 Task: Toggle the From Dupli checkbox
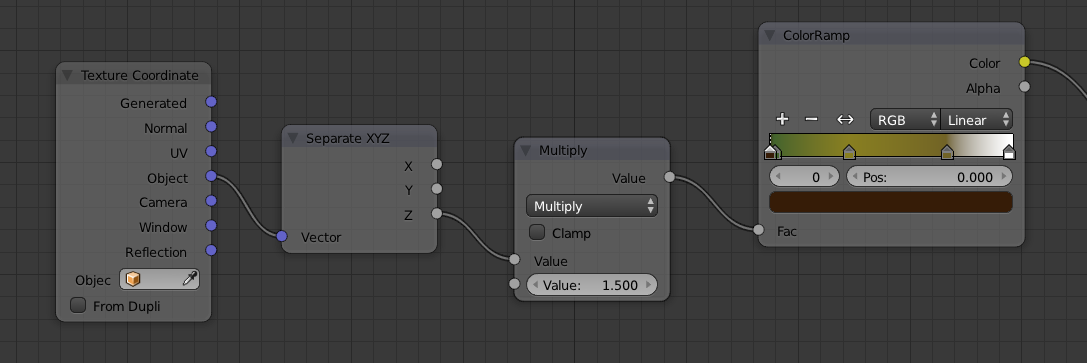tap(78, 305)
